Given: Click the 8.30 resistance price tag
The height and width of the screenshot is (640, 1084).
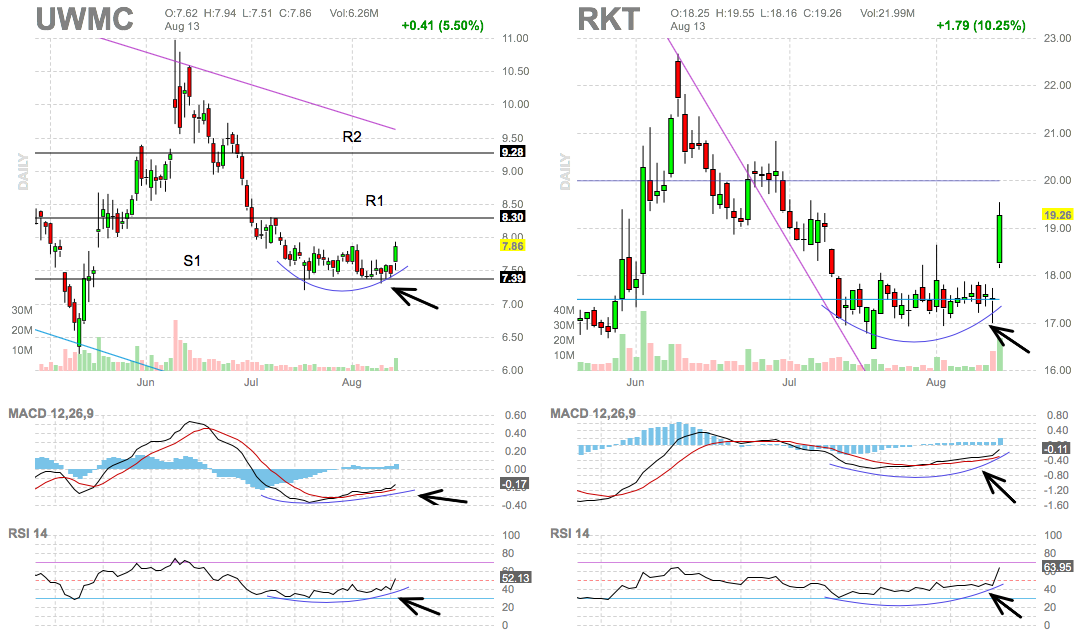Looking at the screenshot, I should [512, 216].
